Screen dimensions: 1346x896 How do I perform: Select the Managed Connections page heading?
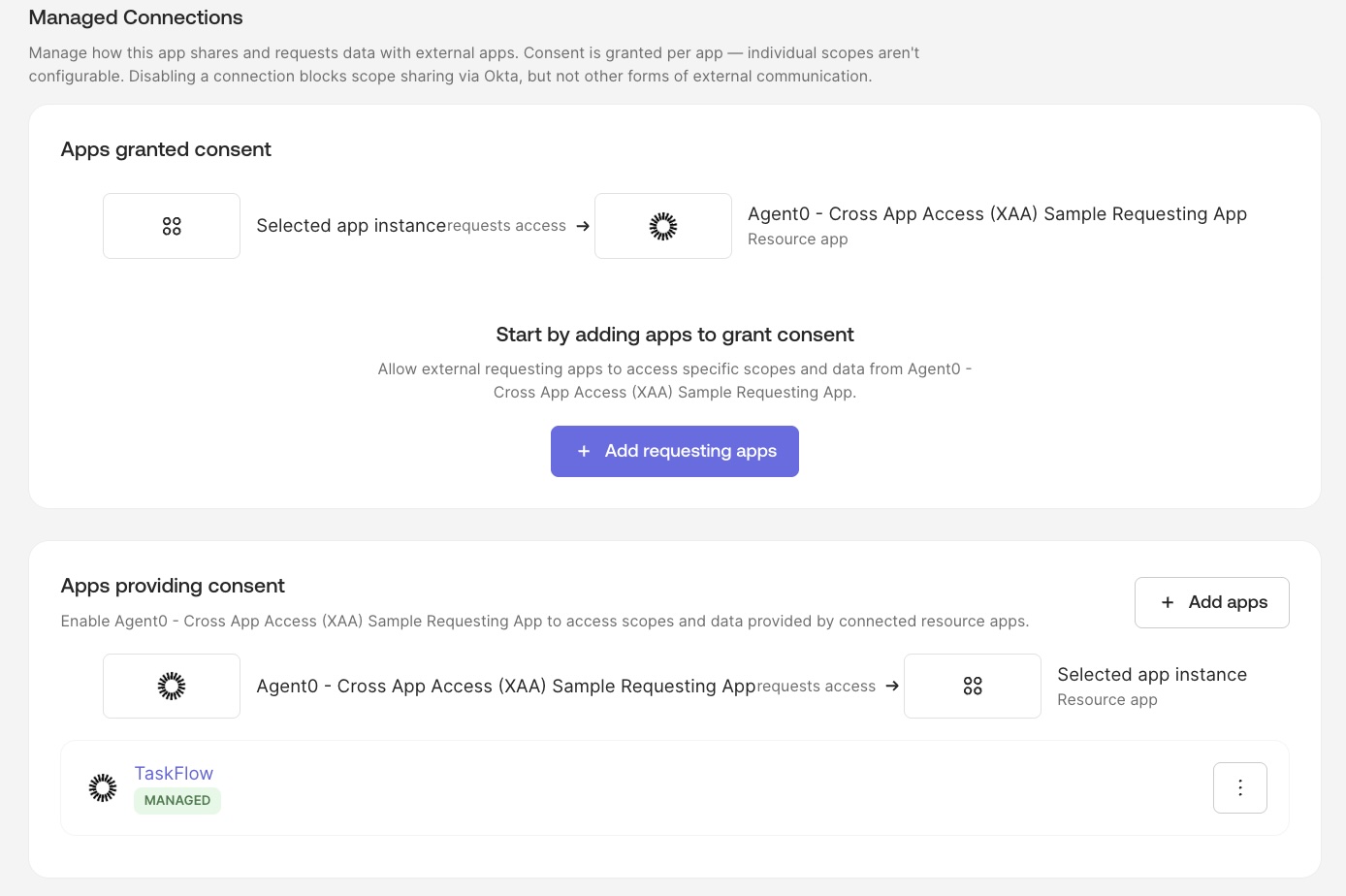pyautogui.click(x=136, y=17)
